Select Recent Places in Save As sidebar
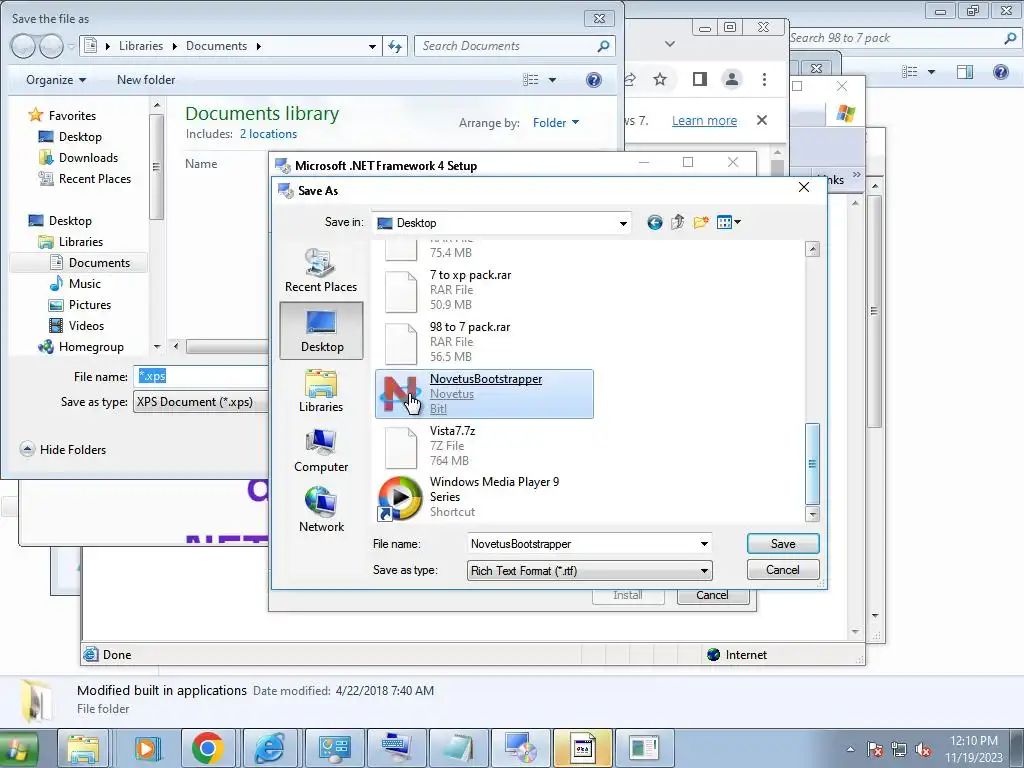This screenshot has width=1024, height=768. point(321,270)
